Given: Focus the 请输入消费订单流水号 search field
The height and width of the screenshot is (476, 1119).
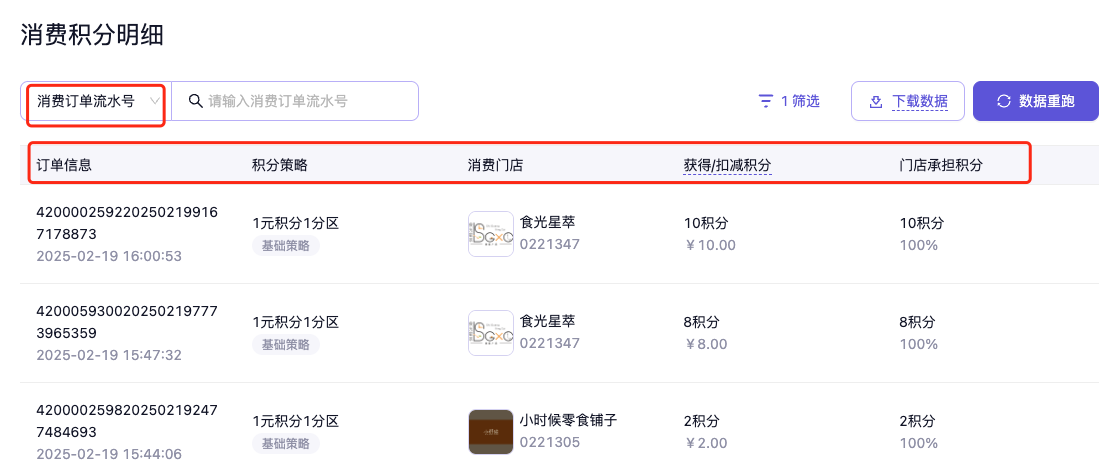Looking at the screenshot, I should (x=306, y=101).
